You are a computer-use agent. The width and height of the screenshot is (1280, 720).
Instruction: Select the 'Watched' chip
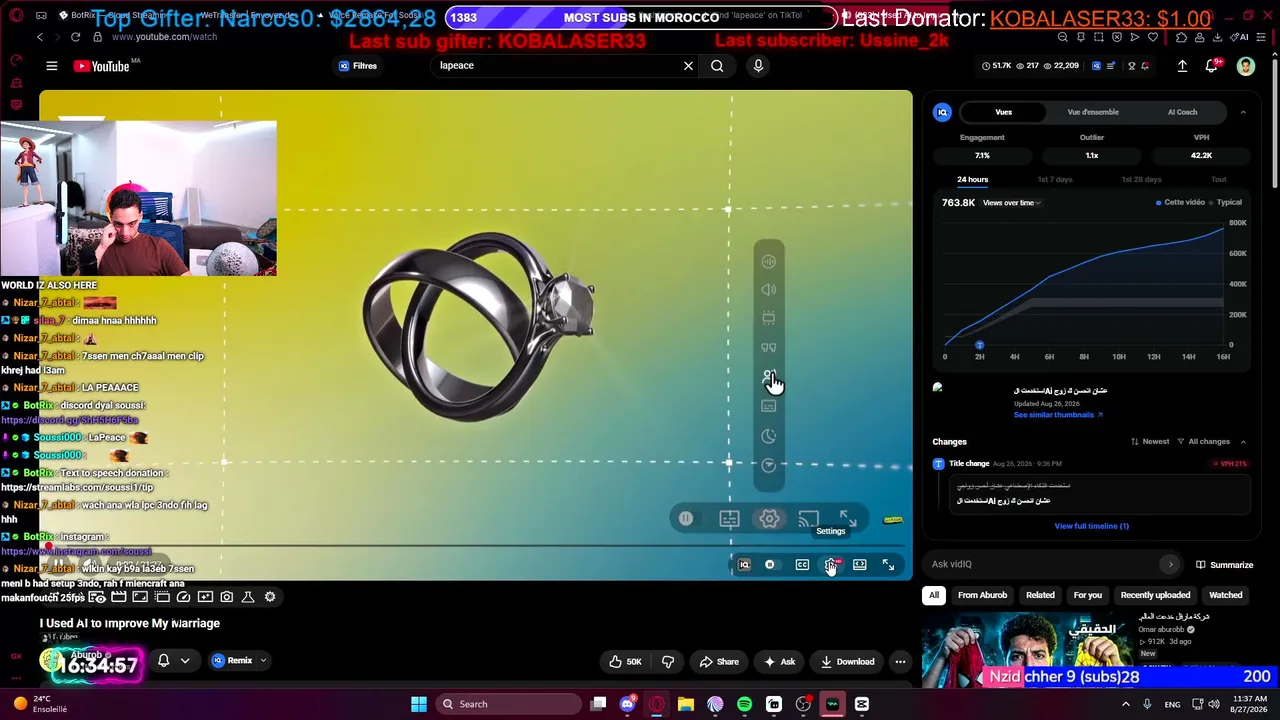click(x=1225, y=595)
